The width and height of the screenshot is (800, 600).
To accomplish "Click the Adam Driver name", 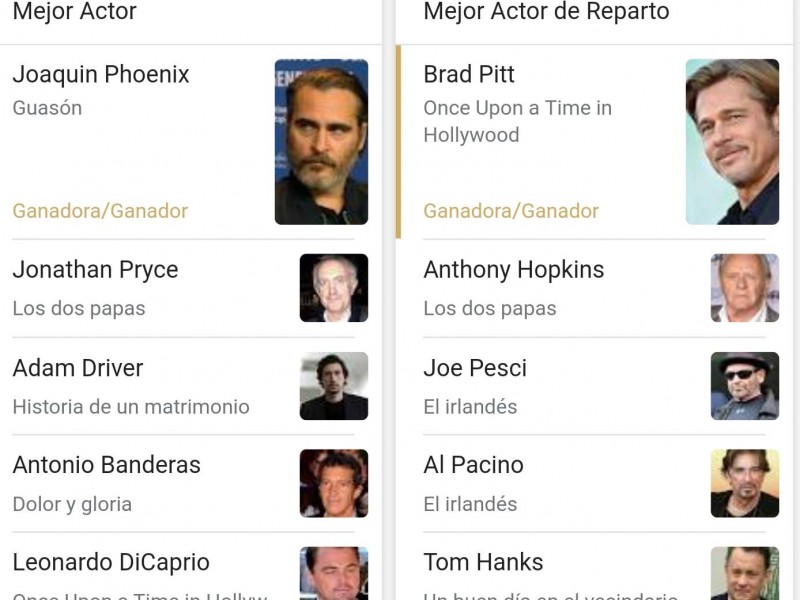I will point(78,368).
